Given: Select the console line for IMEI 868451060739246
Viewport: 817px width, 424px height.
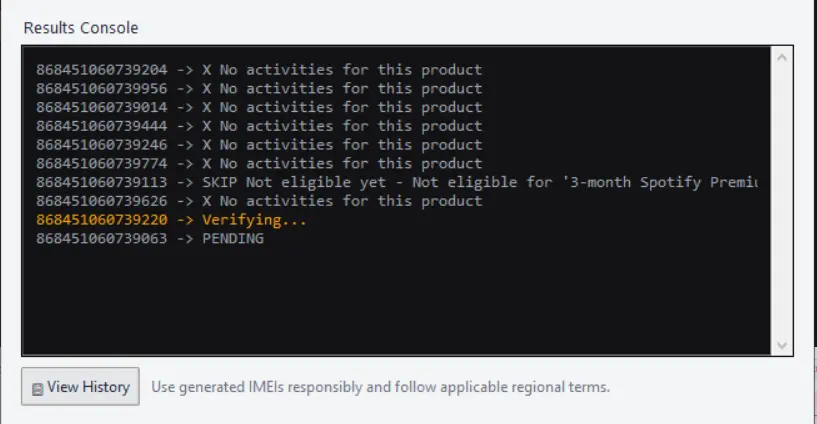Looking at the screenshot, I should pyautogui.click(x=259, y=145).
